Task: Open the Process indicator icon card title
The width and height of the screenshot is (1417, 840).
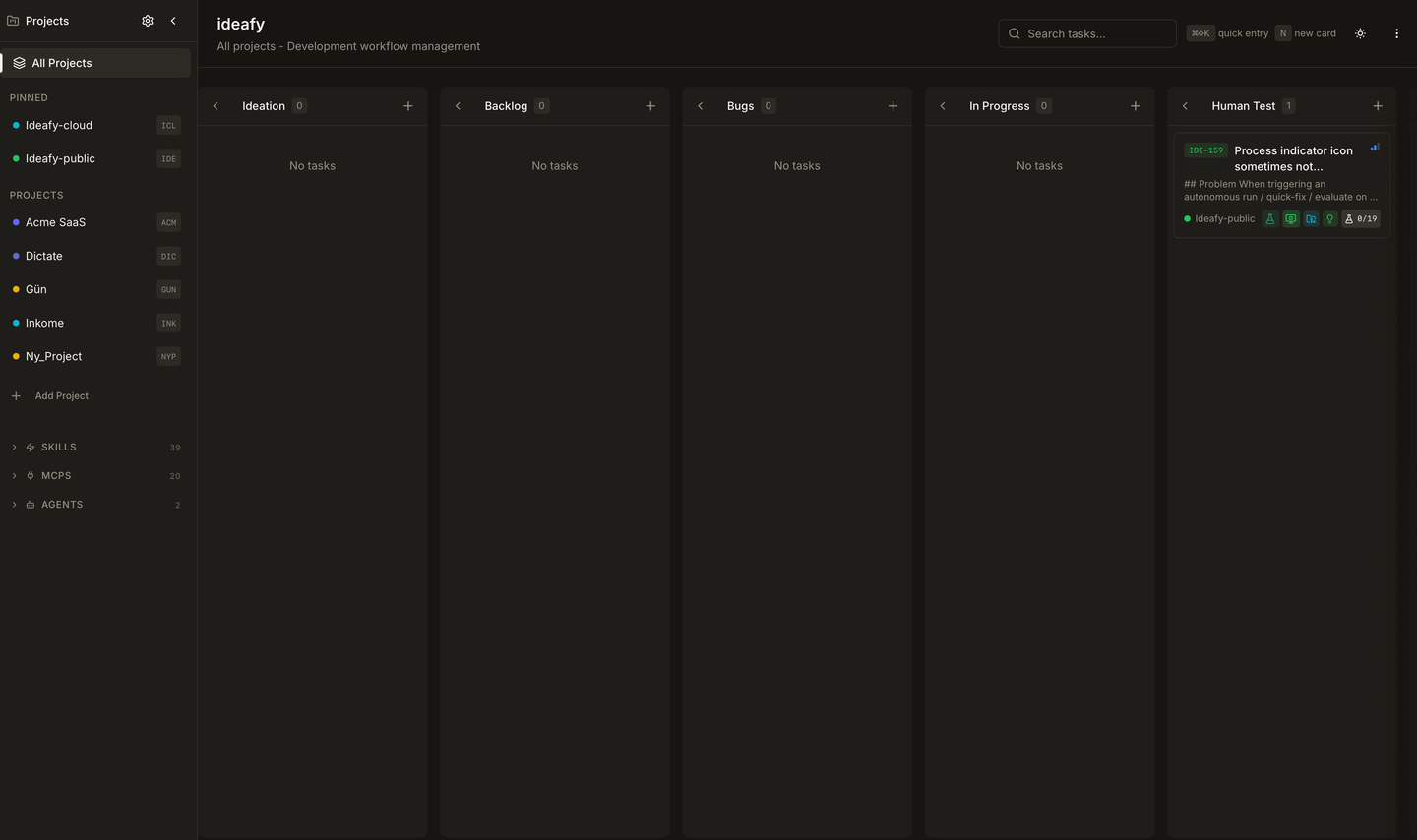Action: coord(1293,158)
